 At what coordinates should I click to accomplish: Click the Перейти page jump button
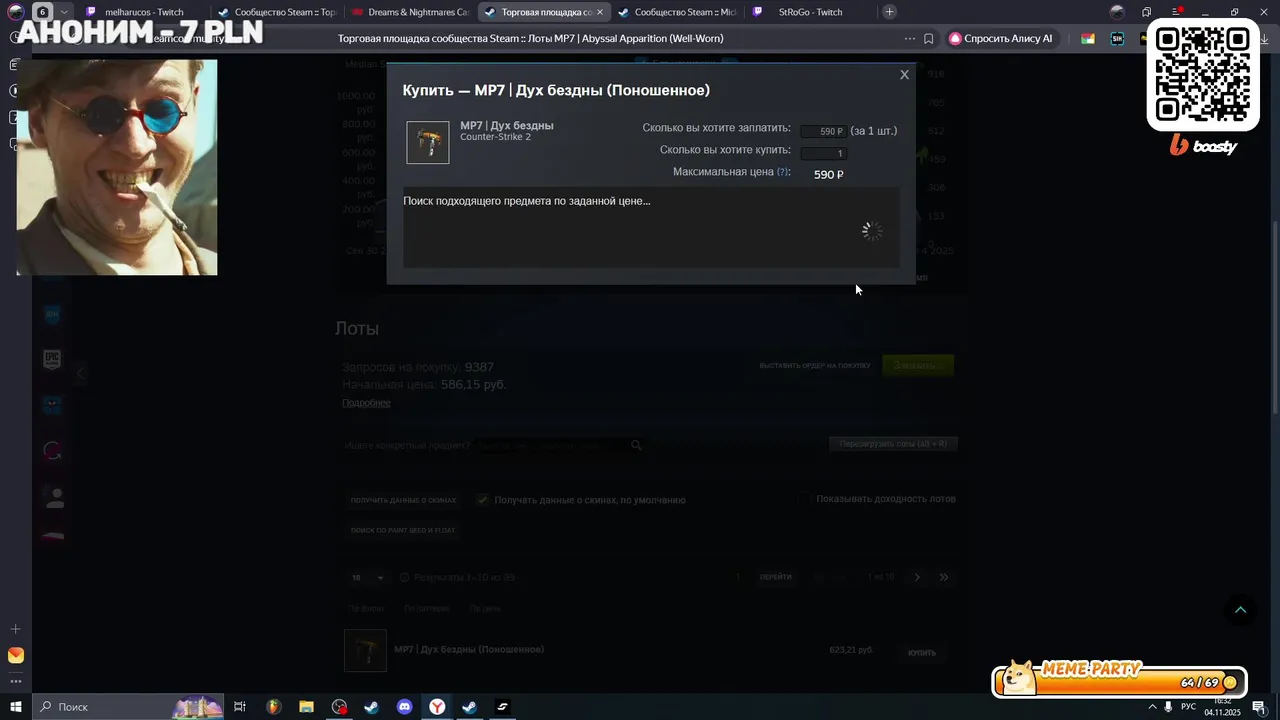[775, 577]
